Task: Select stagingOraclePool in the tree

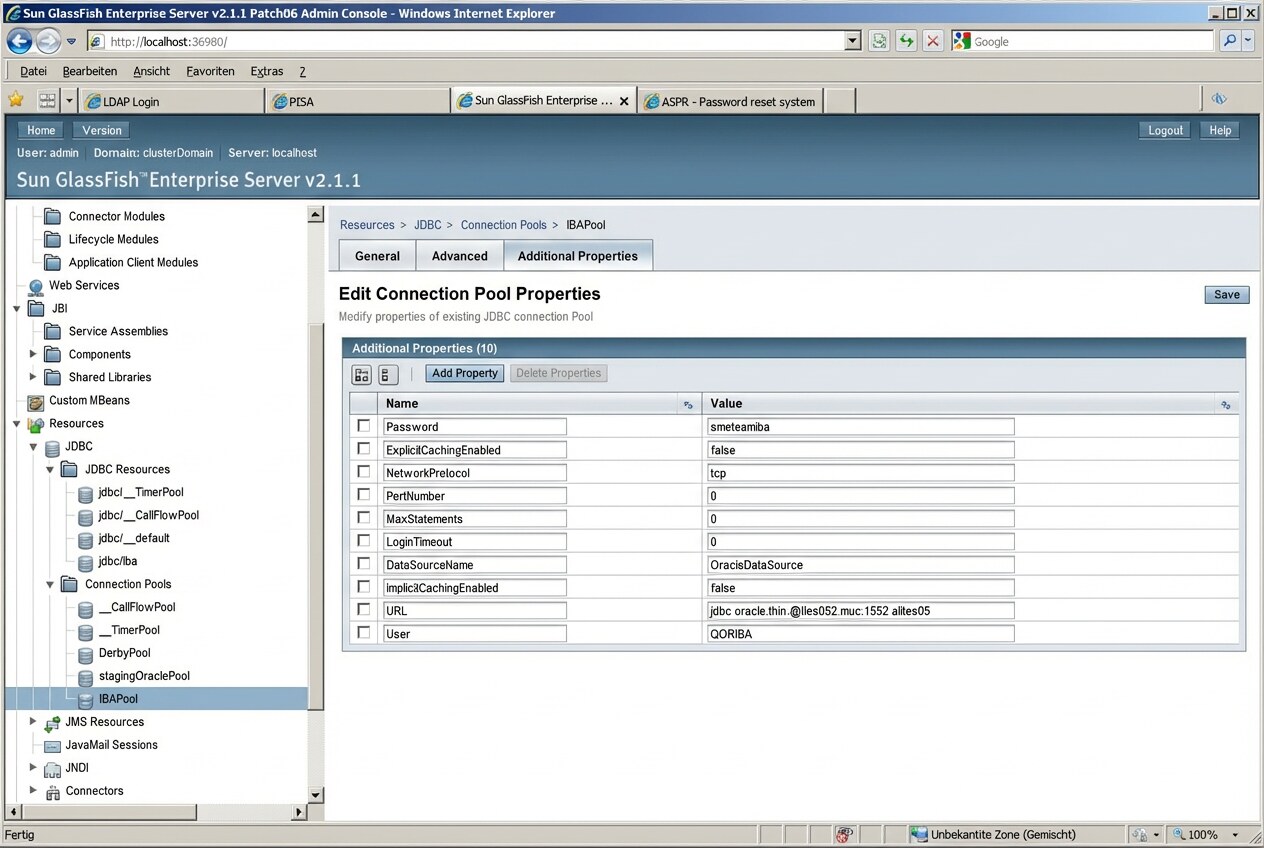Action: point(144,677)
